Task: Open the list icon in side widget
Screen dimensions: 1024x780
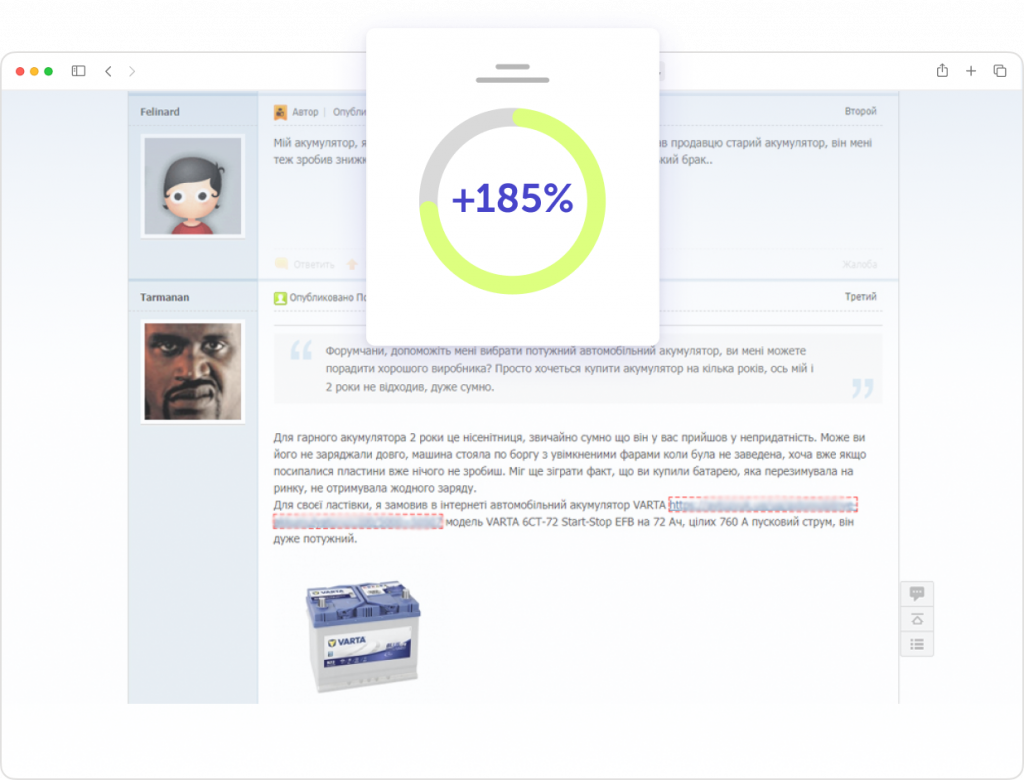Action: click(916, 644)
